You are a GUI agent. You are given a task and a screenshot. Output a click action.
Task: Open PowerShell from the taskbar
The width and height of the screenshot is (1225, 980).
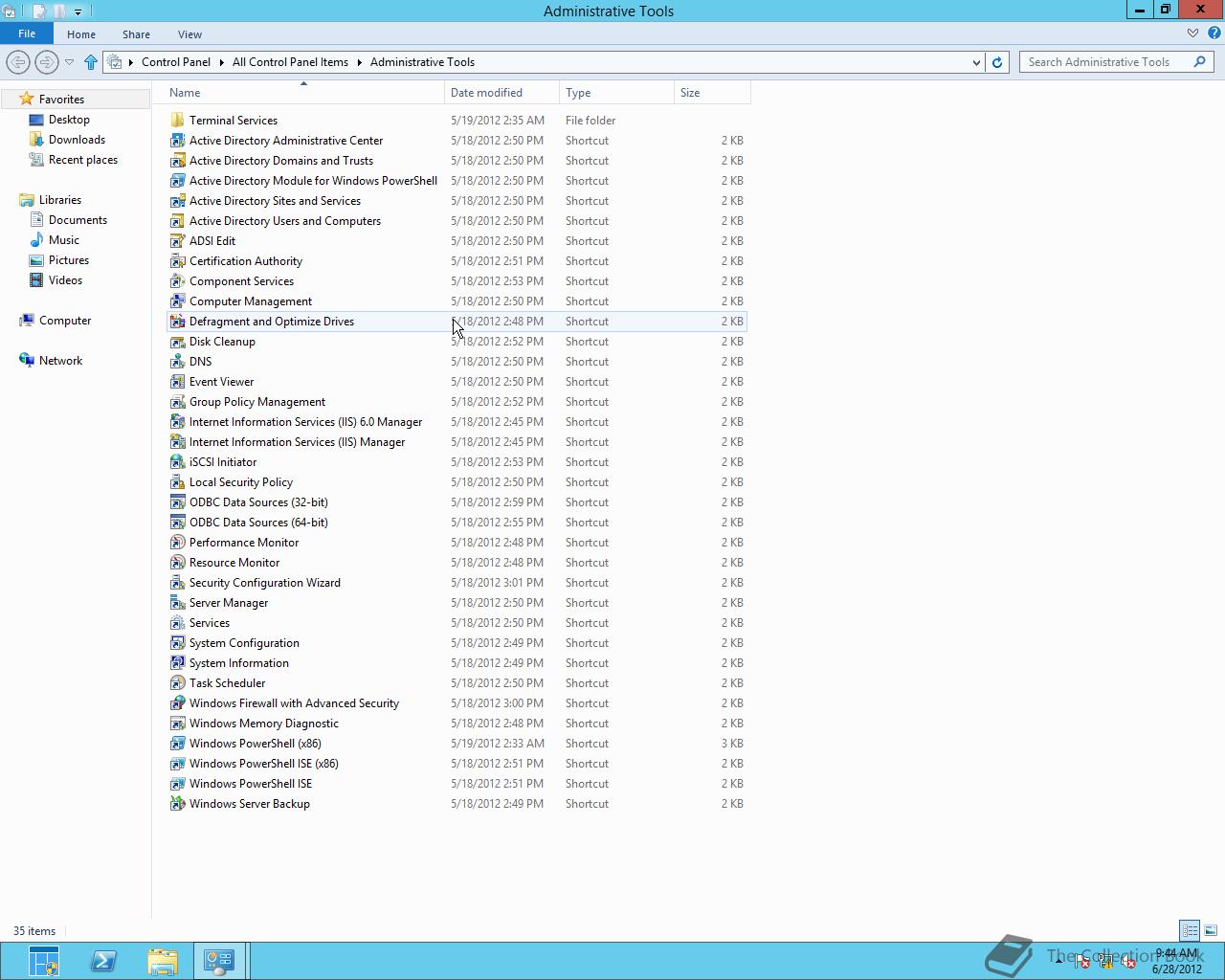pyautogui.click(x=103, y=961)
